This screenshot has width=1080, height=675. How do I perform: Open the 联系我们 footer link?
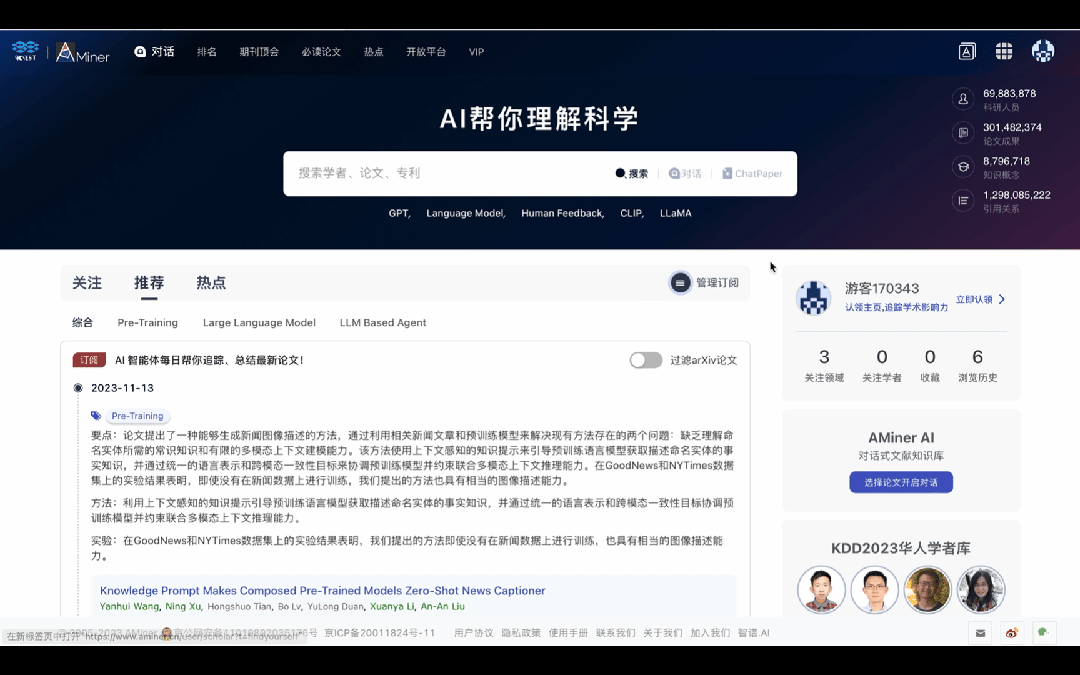[x=616, y=632]
